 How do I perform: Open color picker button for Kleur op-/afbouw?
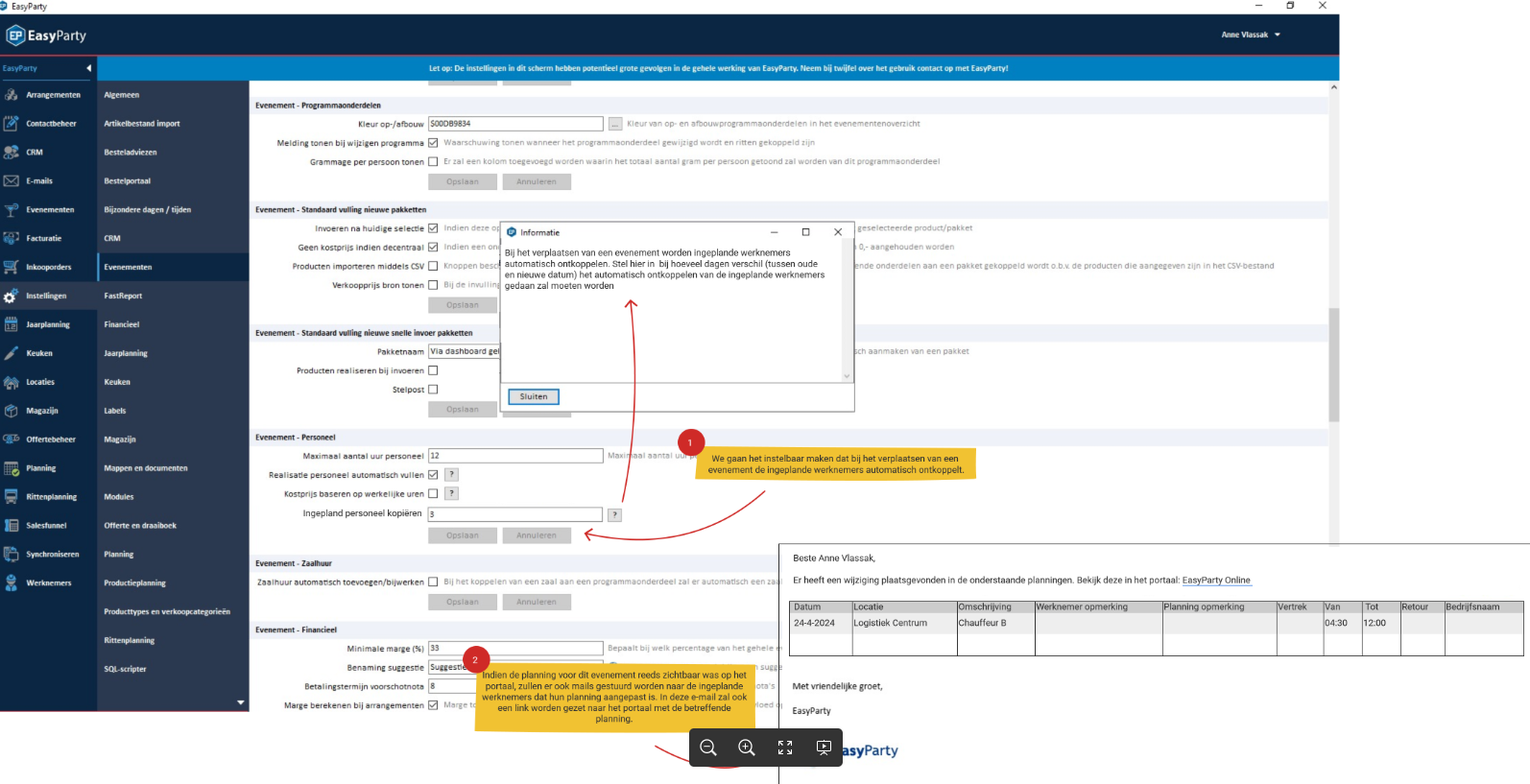[x=615, y=124]
